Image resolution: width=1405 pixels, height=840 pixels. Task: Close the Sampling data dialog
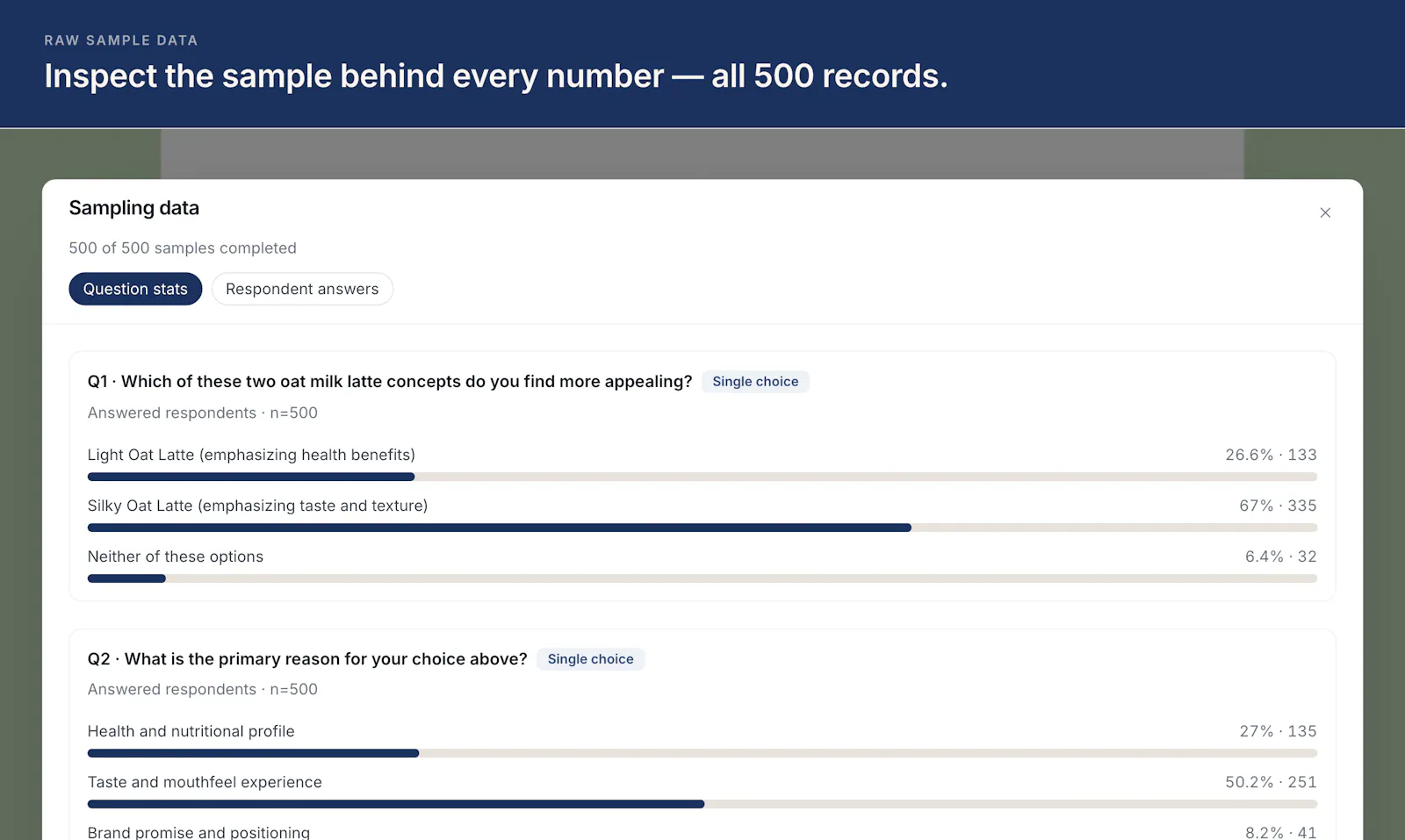tap(1325, 212)
